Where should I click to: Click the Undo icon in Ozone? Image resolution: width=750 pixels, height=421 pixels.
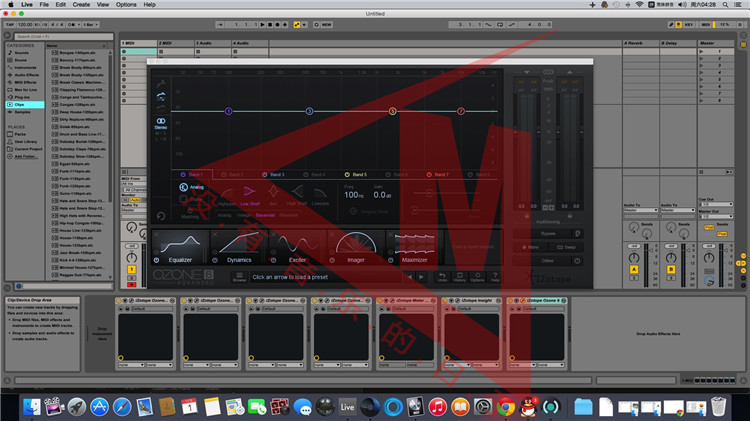tap(442, 277)
